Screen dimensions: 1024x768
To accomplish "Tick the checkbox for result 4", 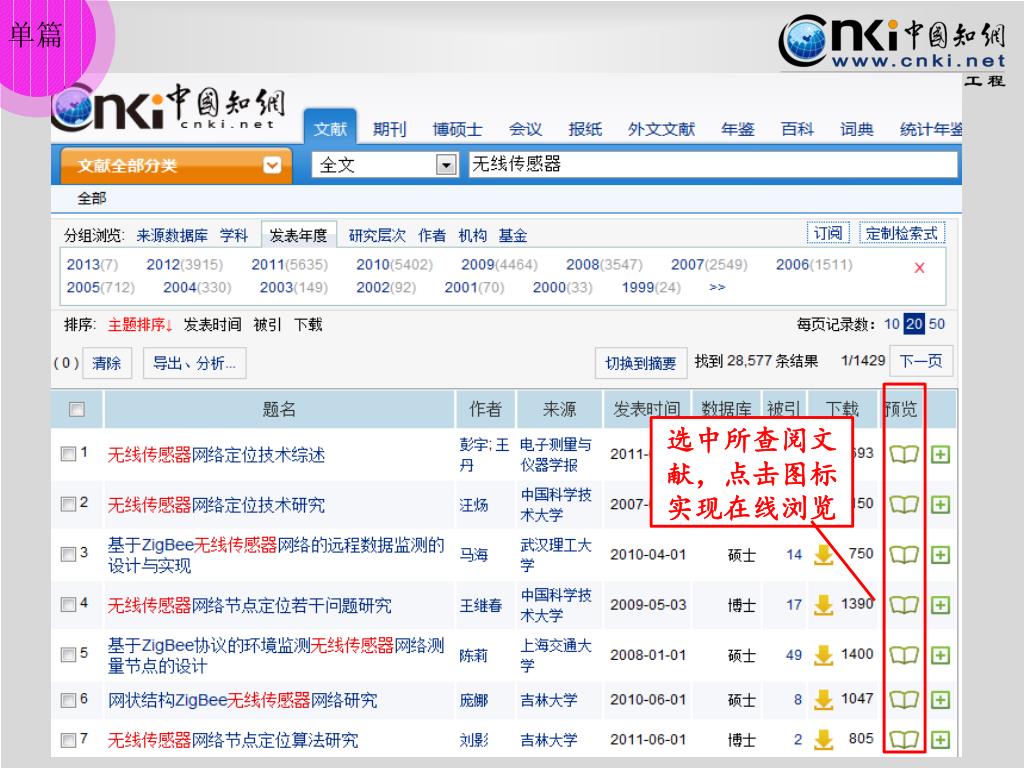I will click(68, 604).
